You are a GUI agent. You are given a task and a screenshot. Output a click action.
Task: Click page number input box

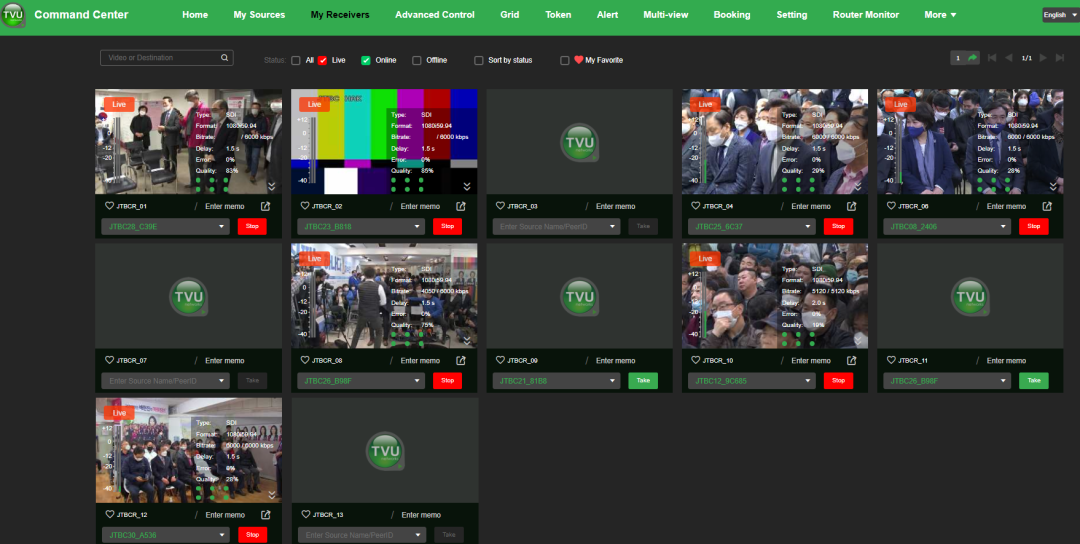957,58
